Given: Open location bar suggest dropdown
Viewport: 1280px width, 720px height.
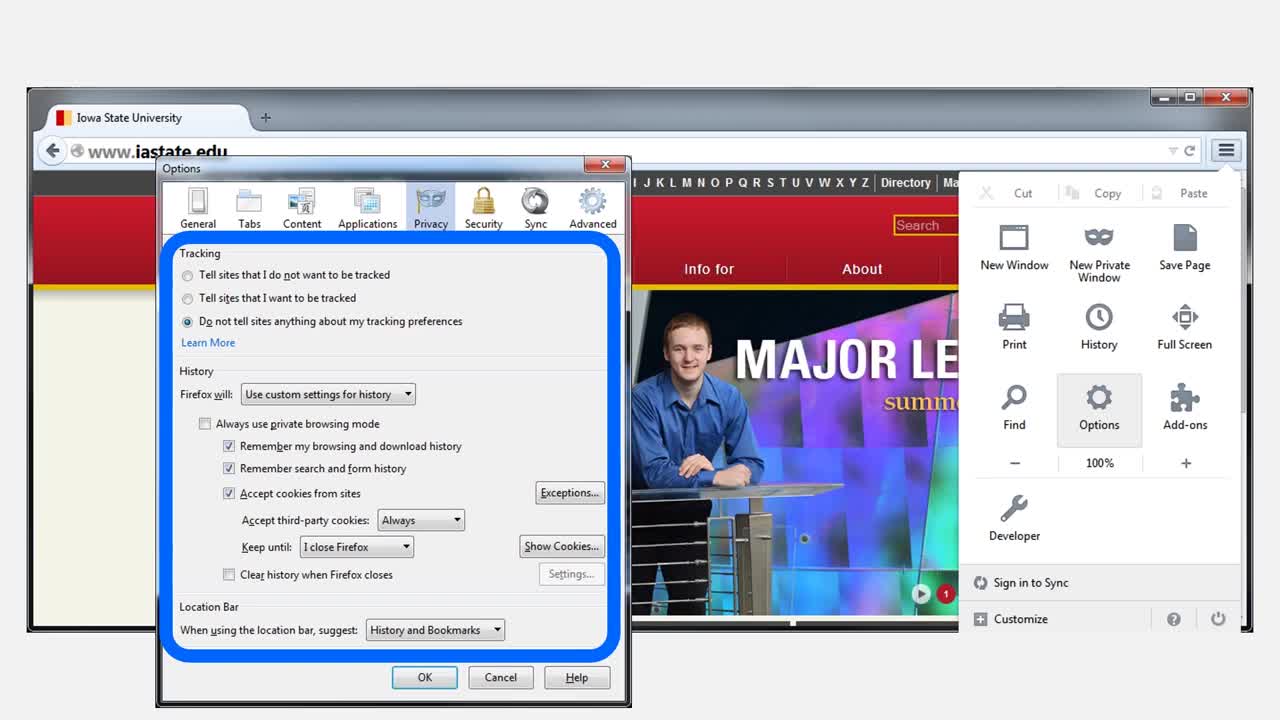Looking at the screenshot, I should pos(435,630).
